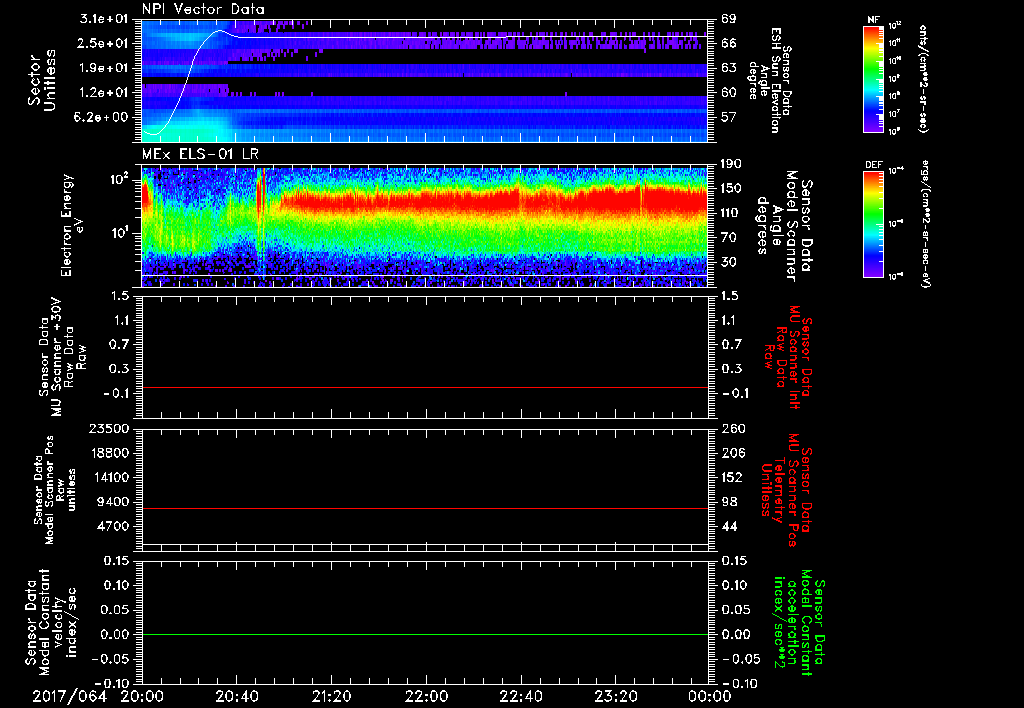Screen dimensions: 1024x708
Task: Click the "21:20" time tick label
Action: pos(331,696)
